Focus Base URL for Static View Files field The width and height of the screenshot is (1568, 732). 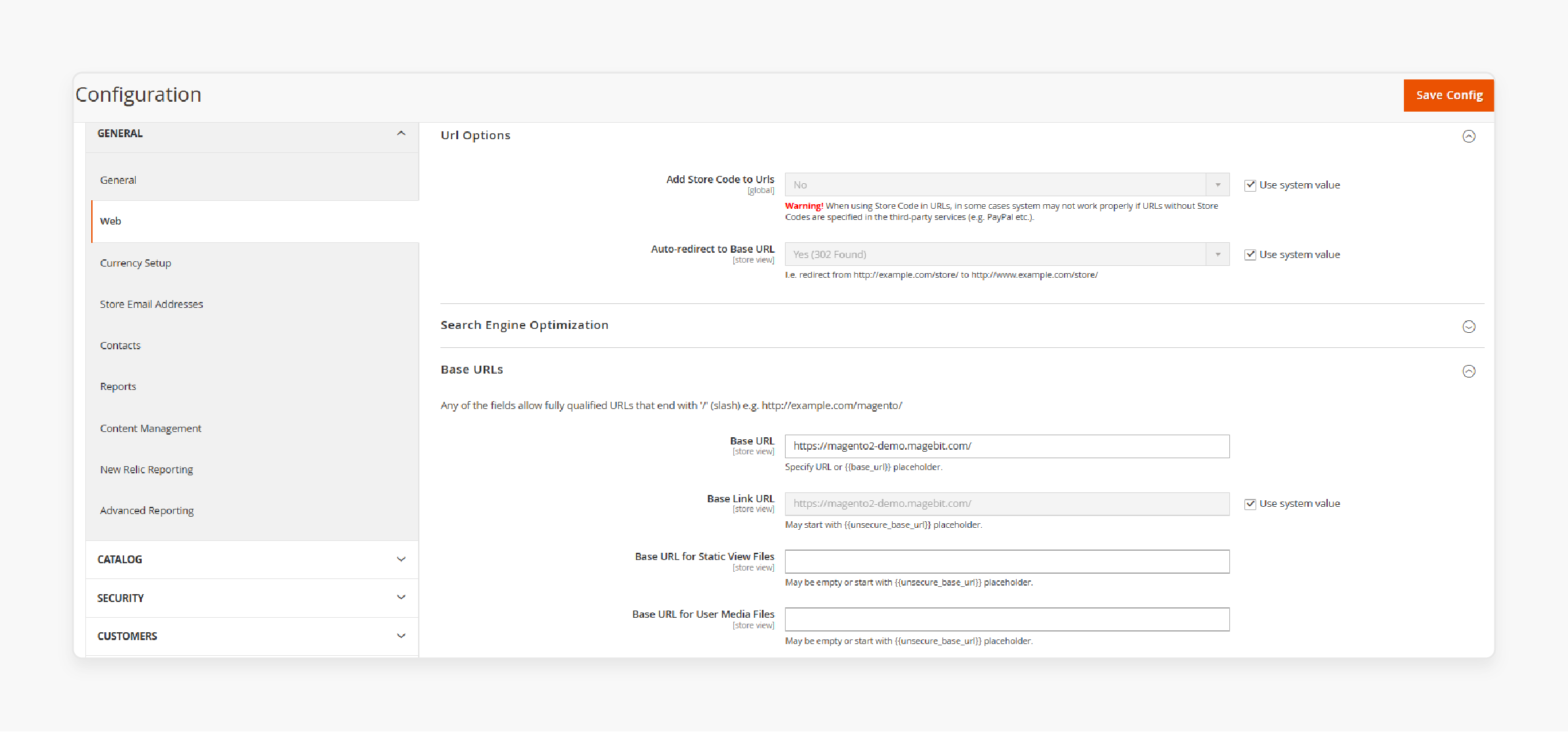pyautogui.click(x=1007, y=562)
